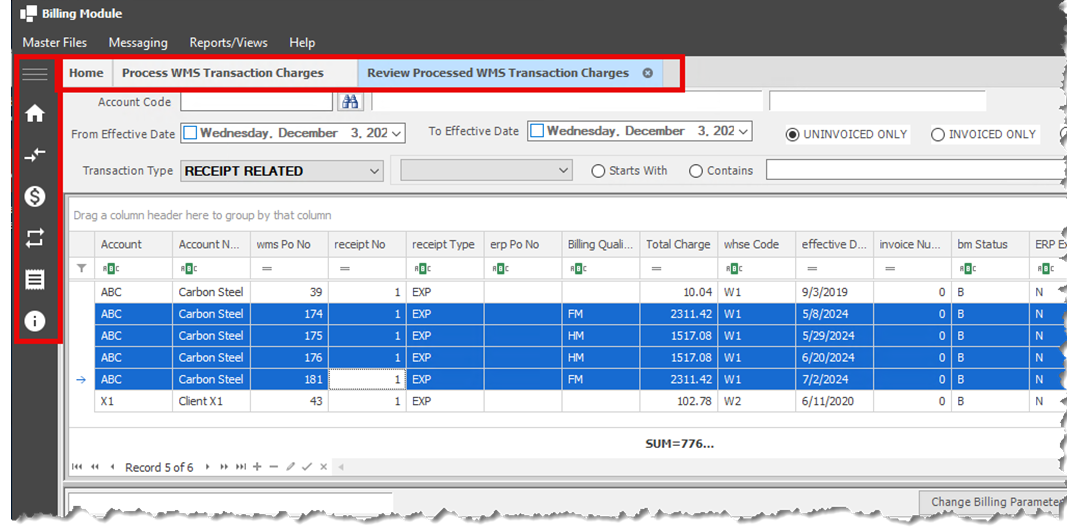
Task: Open the empty dropdown beside Transaction Type
Action: click(562, 171)
